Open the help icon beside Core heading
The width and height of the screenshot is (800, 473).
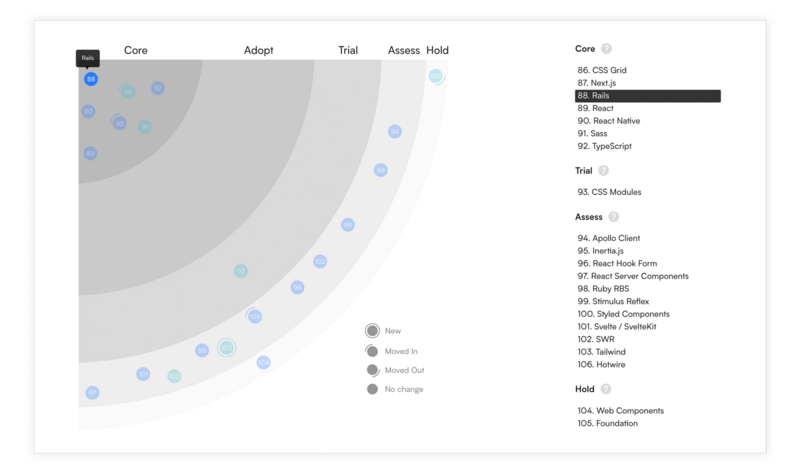606,48
